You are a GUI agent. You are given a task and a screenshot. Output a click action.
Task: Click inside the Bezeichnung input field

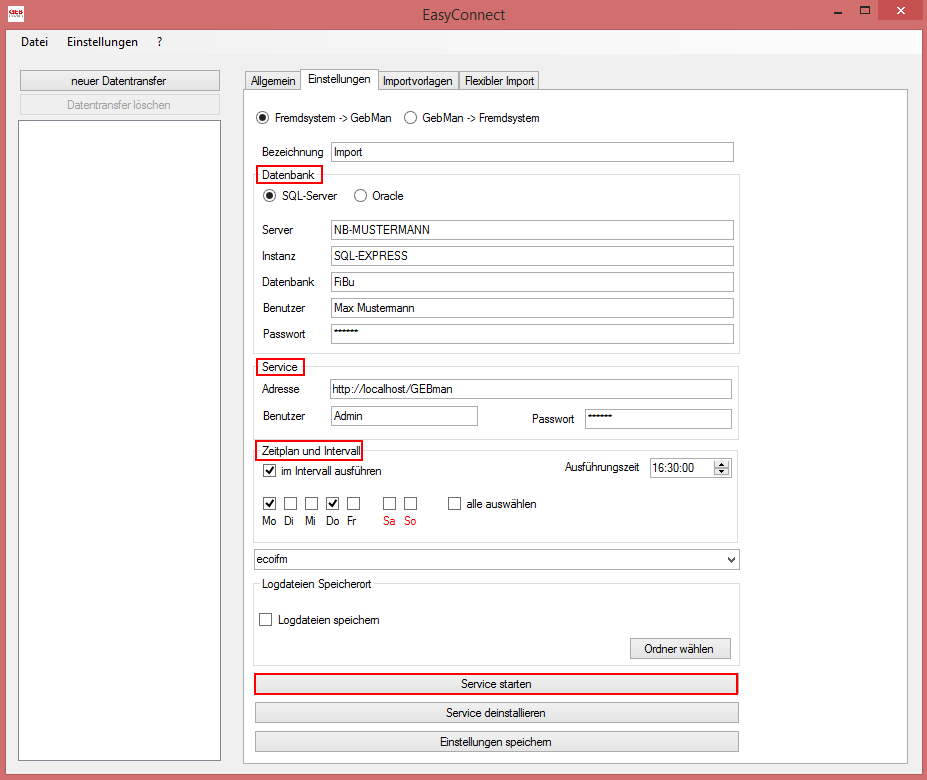tap(530, 151)
